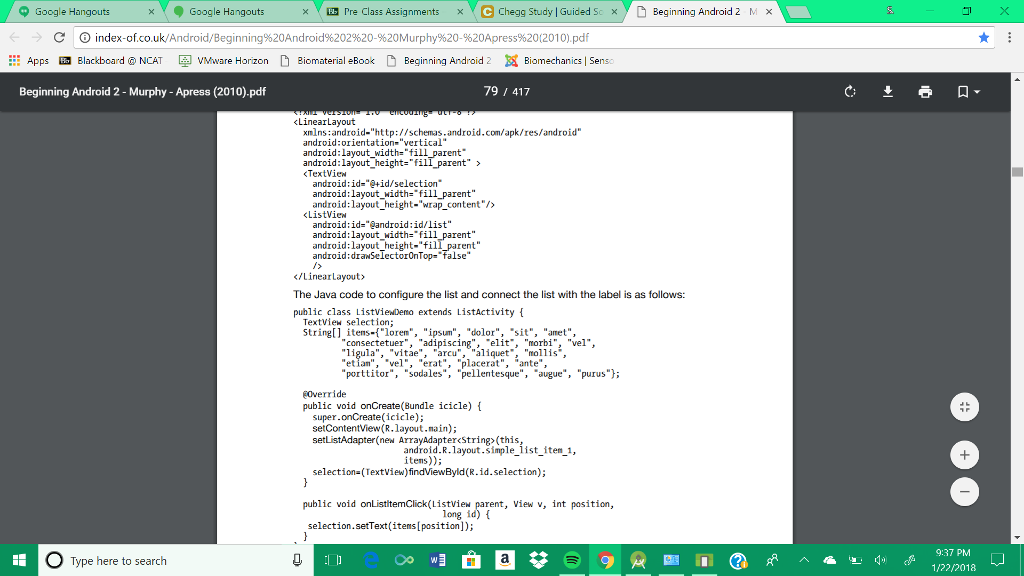Launch Android Studio from the taskbar

(x=638, y=560)
